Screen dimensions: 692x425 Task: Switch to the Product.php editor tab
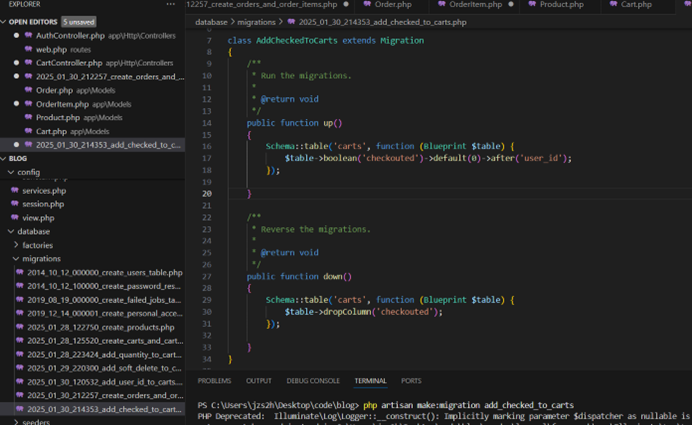click(560, 5)
